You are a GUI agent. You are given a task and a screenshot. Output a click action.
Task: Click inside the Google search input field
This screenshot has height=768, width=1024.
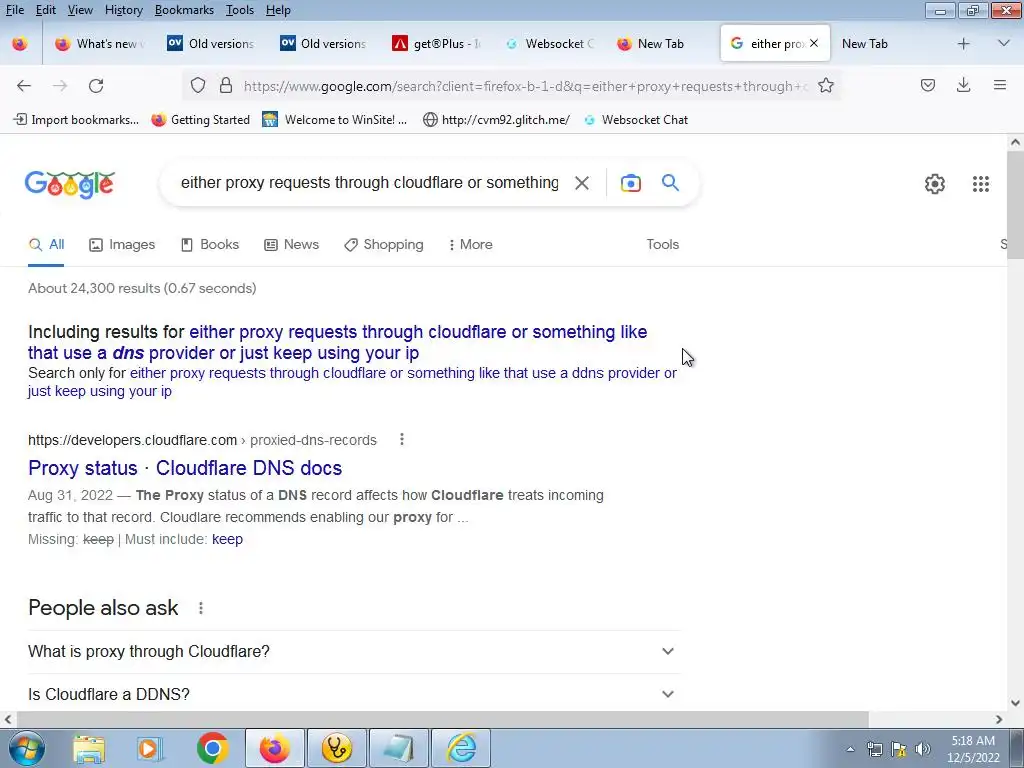pyautogui.click(x=370, y=183)
